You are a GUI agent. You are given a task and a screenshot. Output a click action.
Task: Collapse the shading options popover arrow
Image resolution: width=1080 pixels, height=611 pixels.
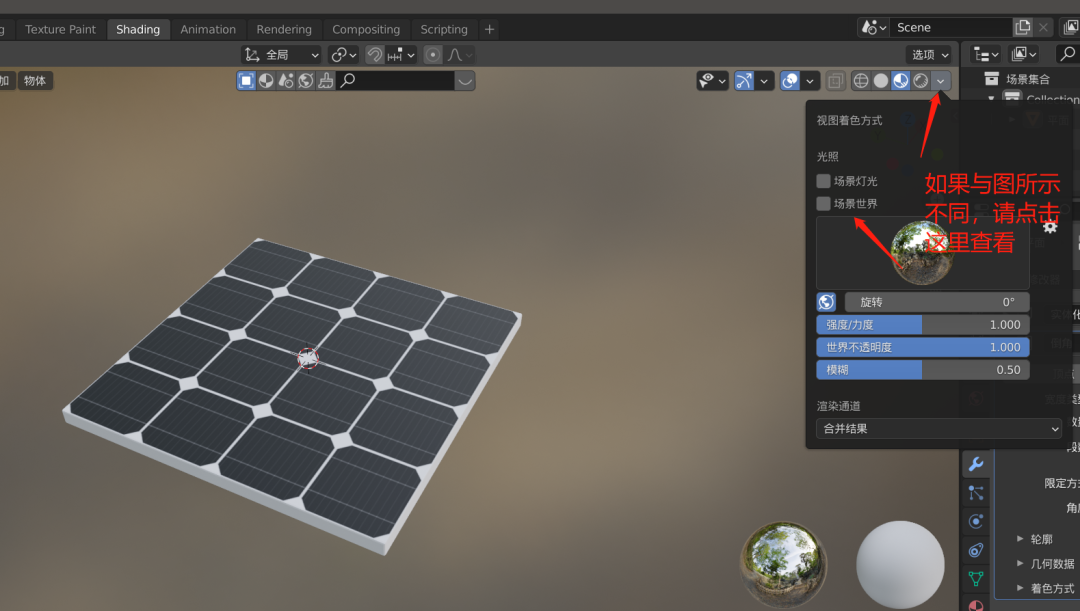[x=941, y=81]
